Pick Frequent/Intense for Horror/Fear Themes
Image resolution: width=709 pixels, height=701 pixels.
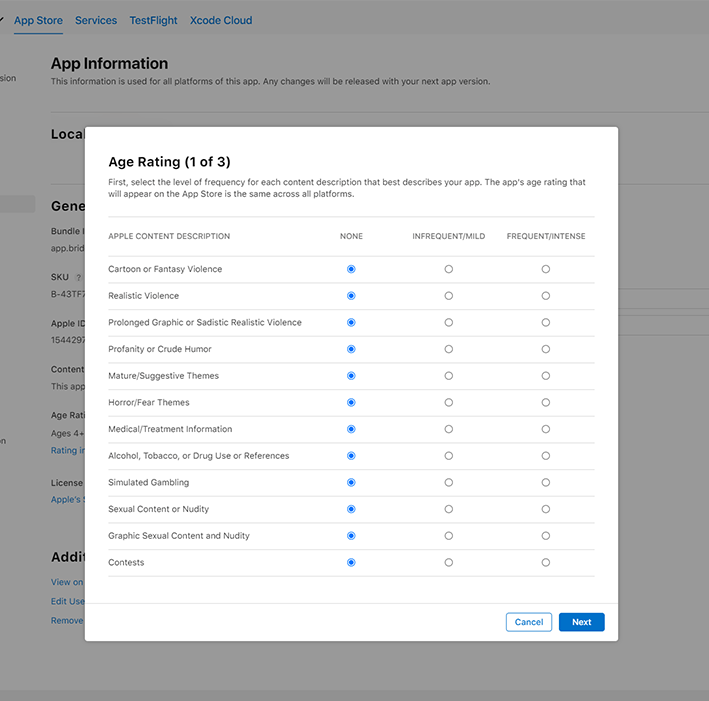(x=546, y=403)
